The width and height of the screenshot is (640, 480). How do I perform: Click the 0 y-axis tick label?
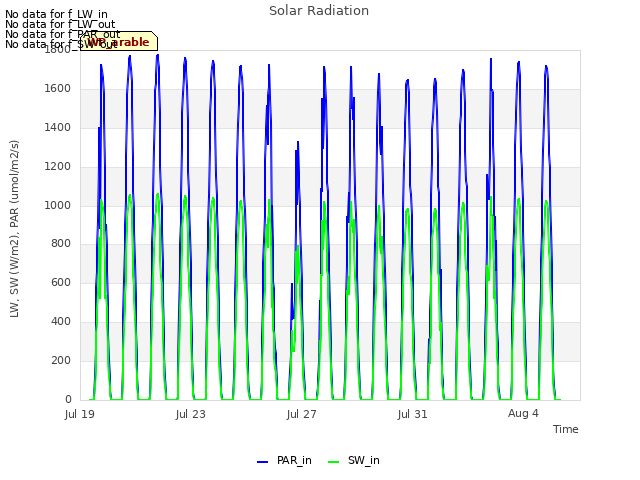pyautogui.click(x=68, y=399)
